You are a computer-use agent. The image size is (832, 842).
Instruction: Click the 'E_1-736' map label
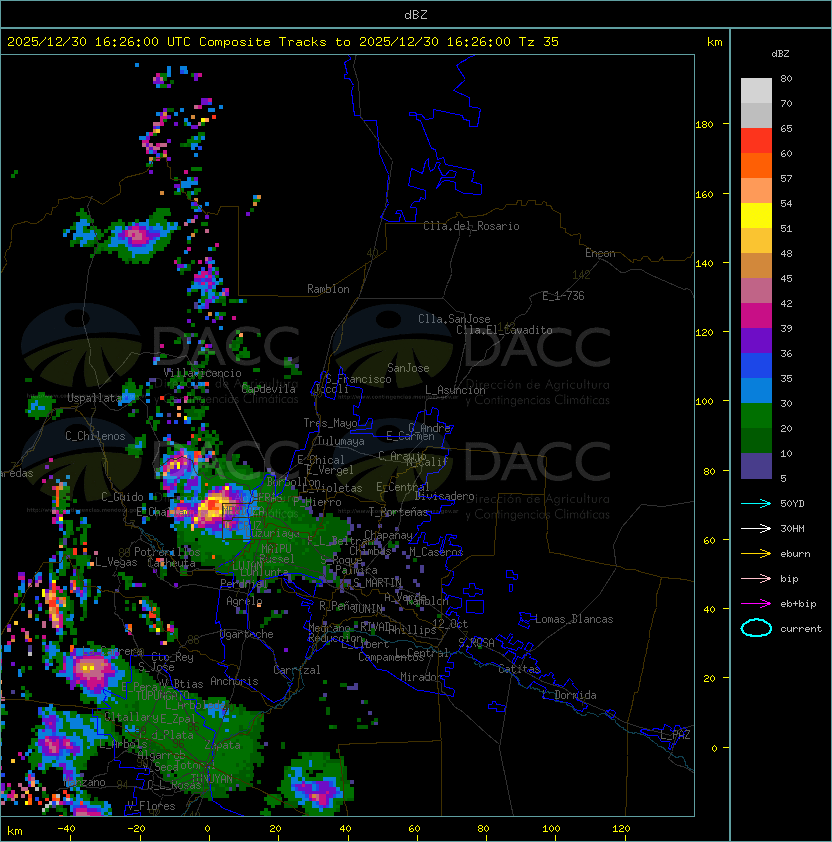[x=563, y=296]
